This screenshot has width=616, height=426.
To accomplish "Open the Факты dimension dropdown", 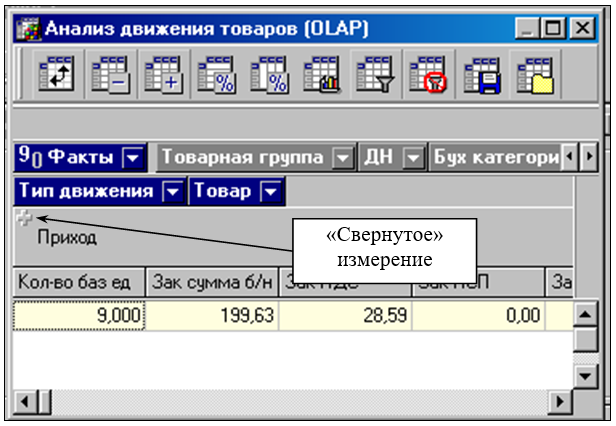I will (x=132, y=157).
